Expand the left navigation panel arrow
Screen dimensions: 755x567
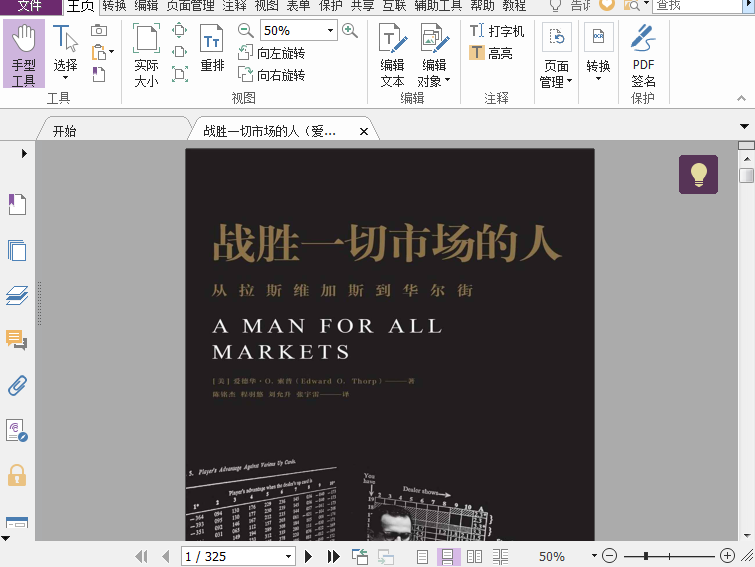[24, 154]
